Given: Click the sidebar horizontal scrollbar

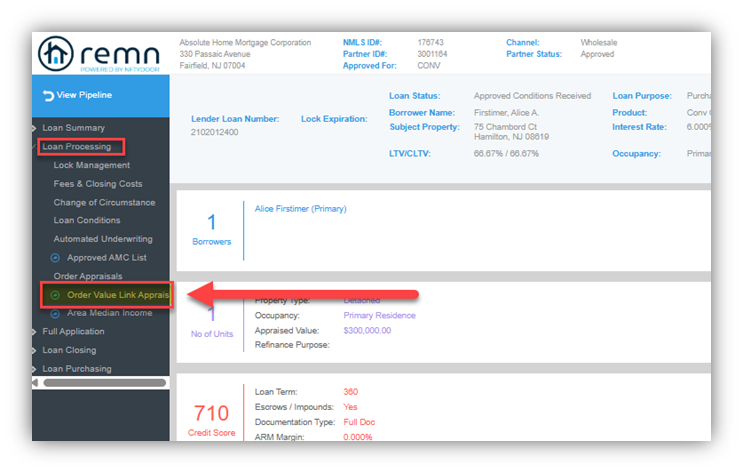Looking at the screenshot, I should click(104, 383).
